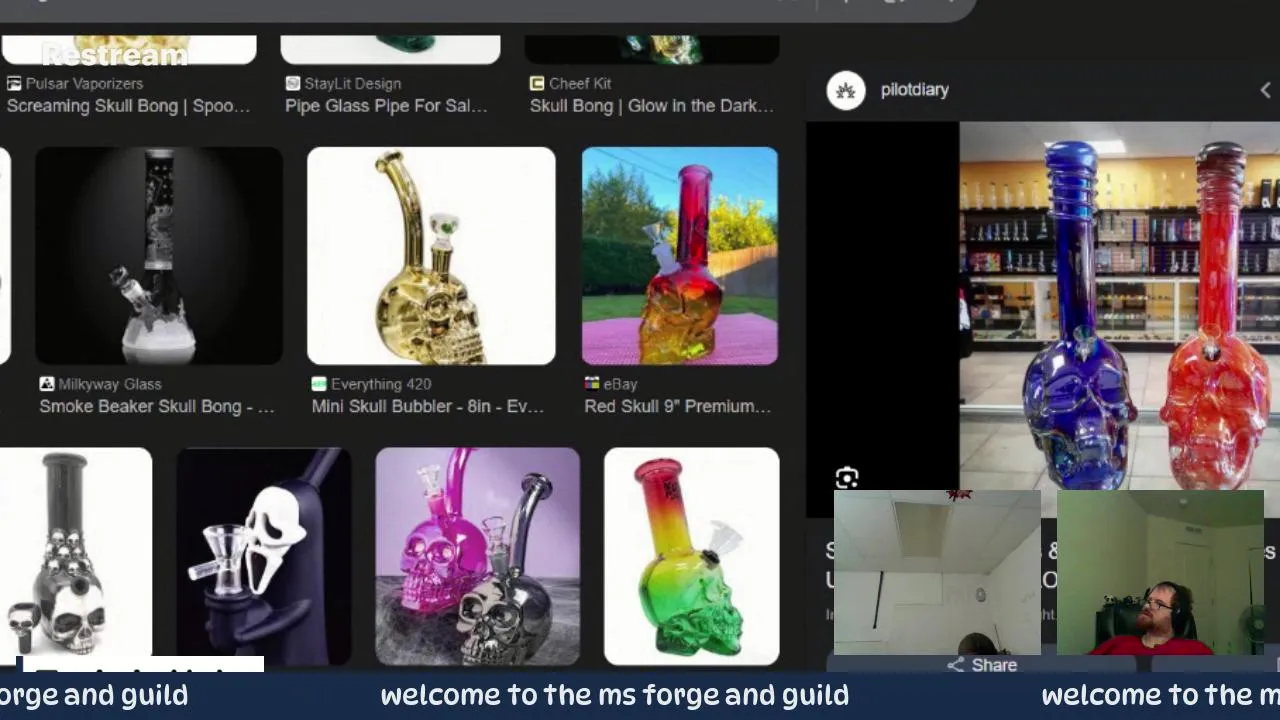Collapse the preview panel with back chevron
Screen dimensions: 1280x720
tap(1265, 90)
